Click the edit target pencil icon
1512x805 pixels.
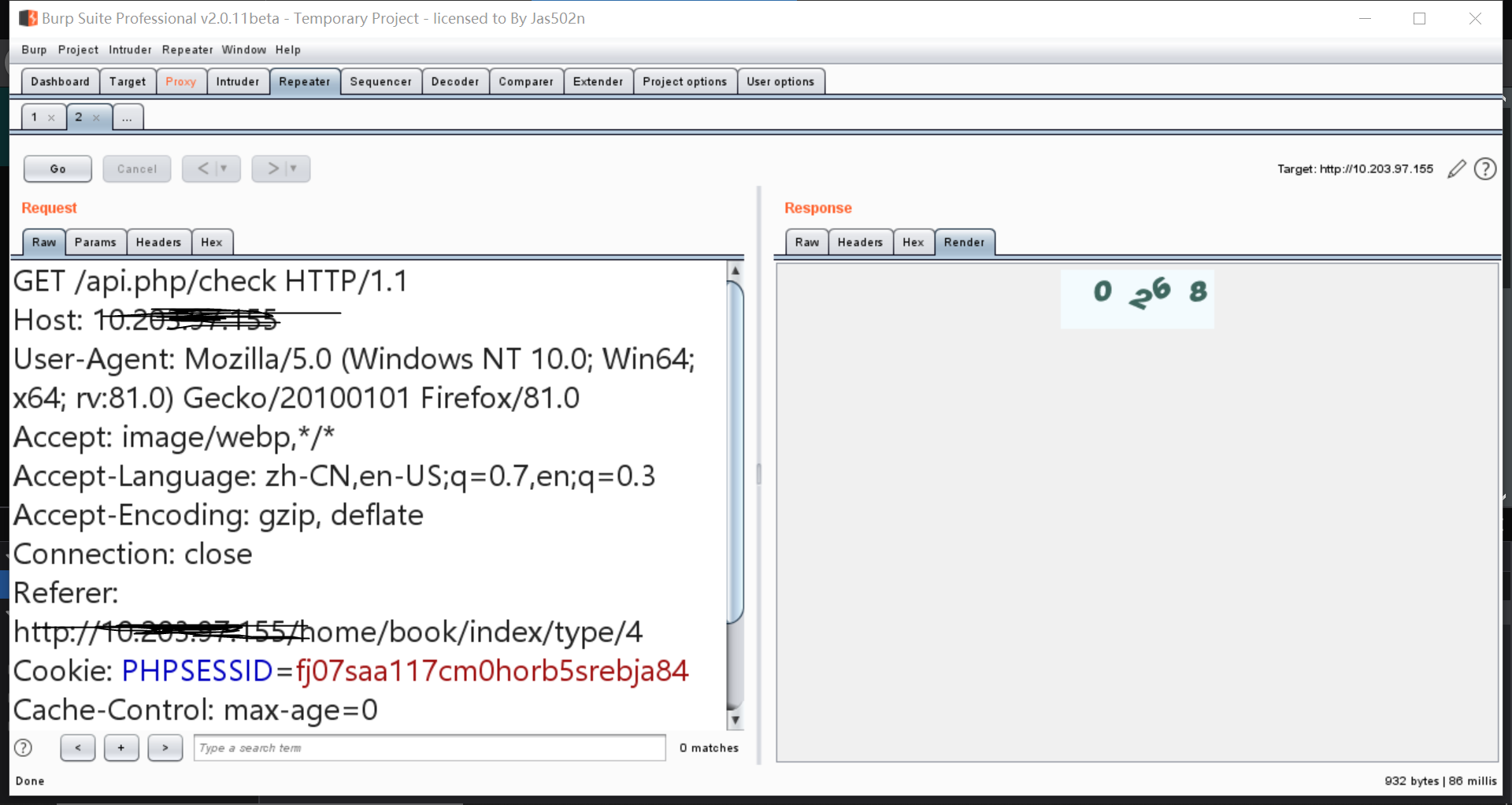point(1457,169)
